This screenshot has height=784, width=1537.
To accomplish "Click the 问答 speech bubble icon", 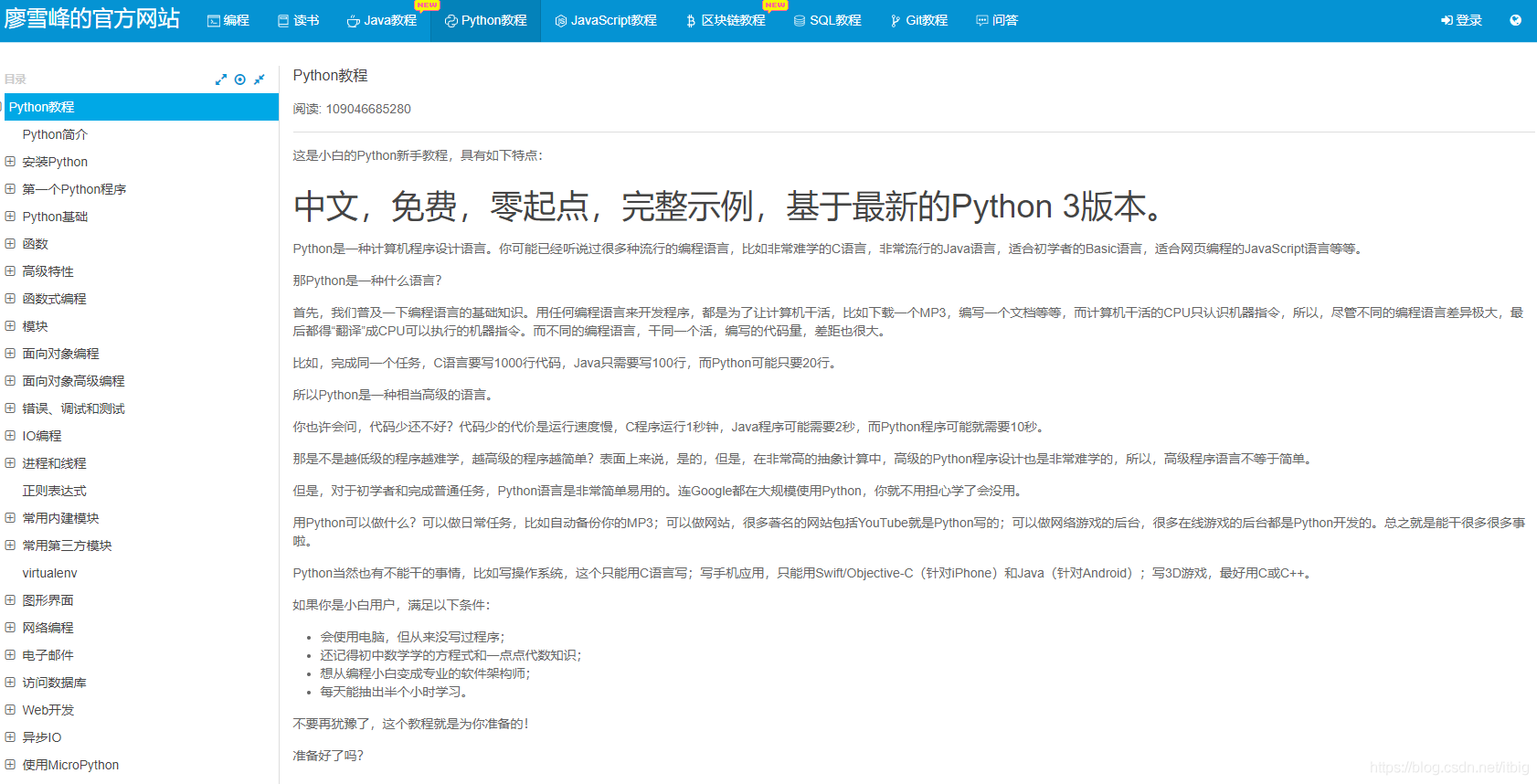I will coord(982,20).
